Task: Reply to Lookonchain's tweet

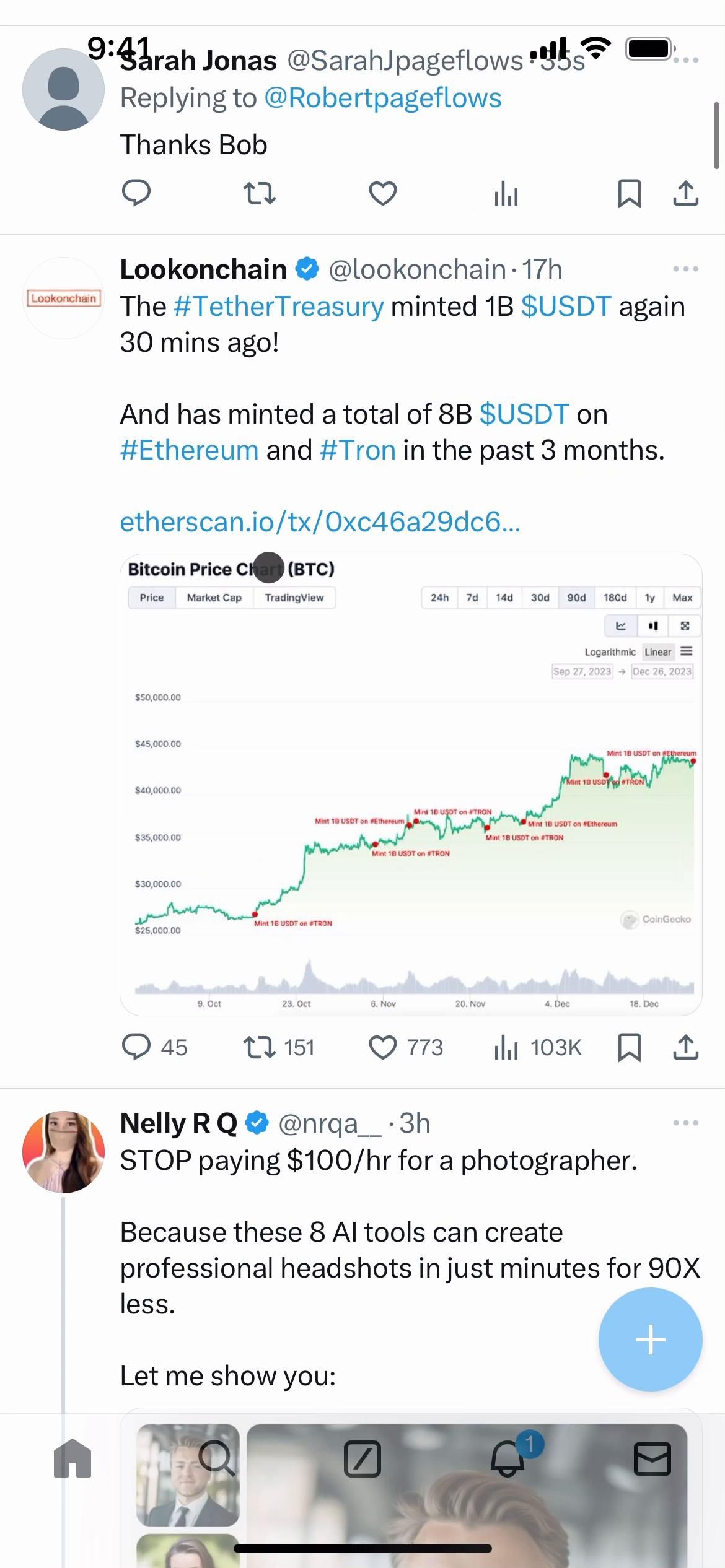Action: pos(136,1047)
